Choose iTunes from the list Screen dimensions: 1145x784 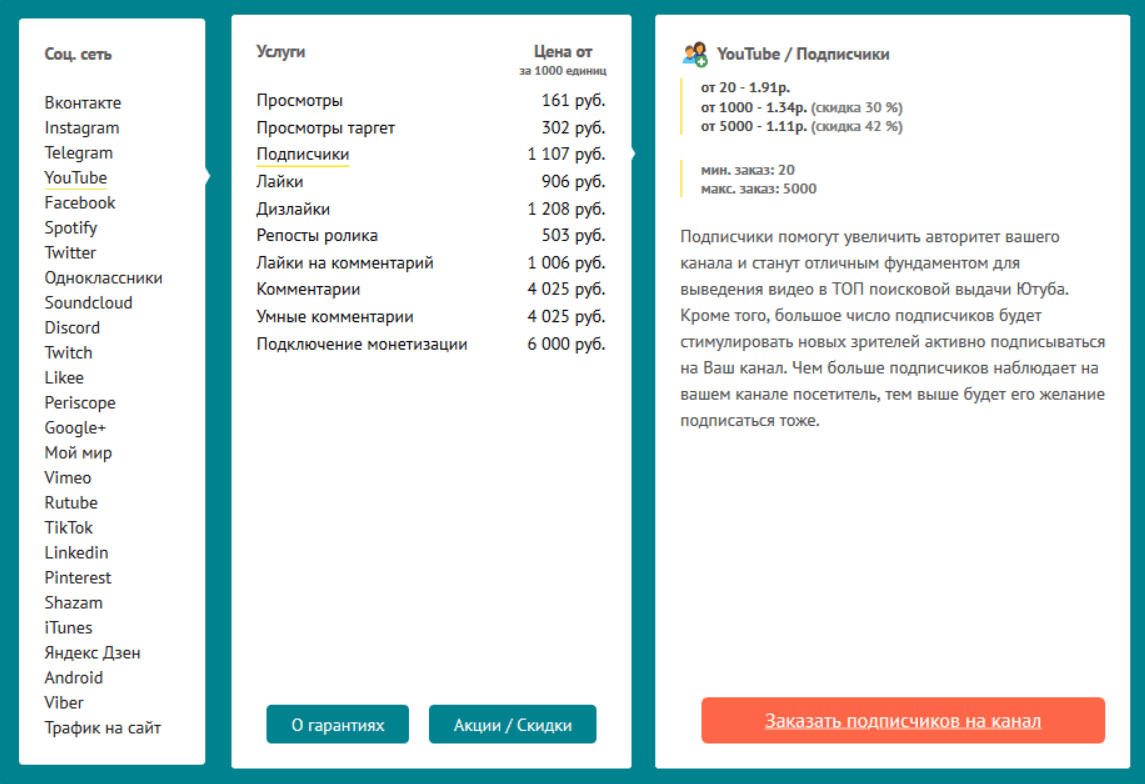click(68, 627)
